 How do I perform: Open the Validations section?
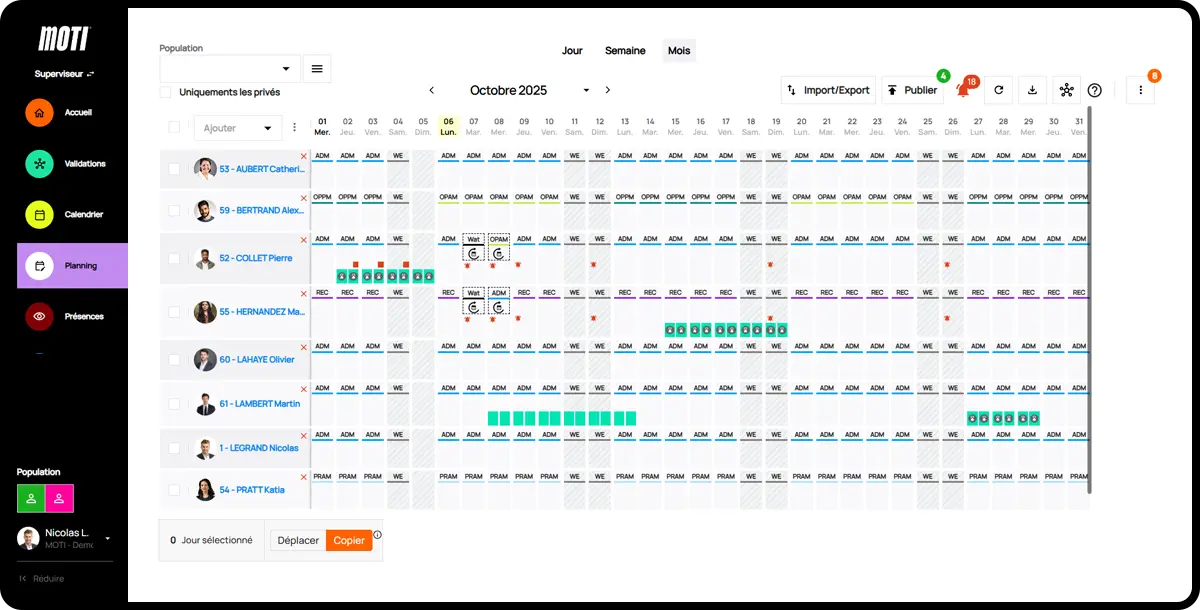tap(63, 163)
